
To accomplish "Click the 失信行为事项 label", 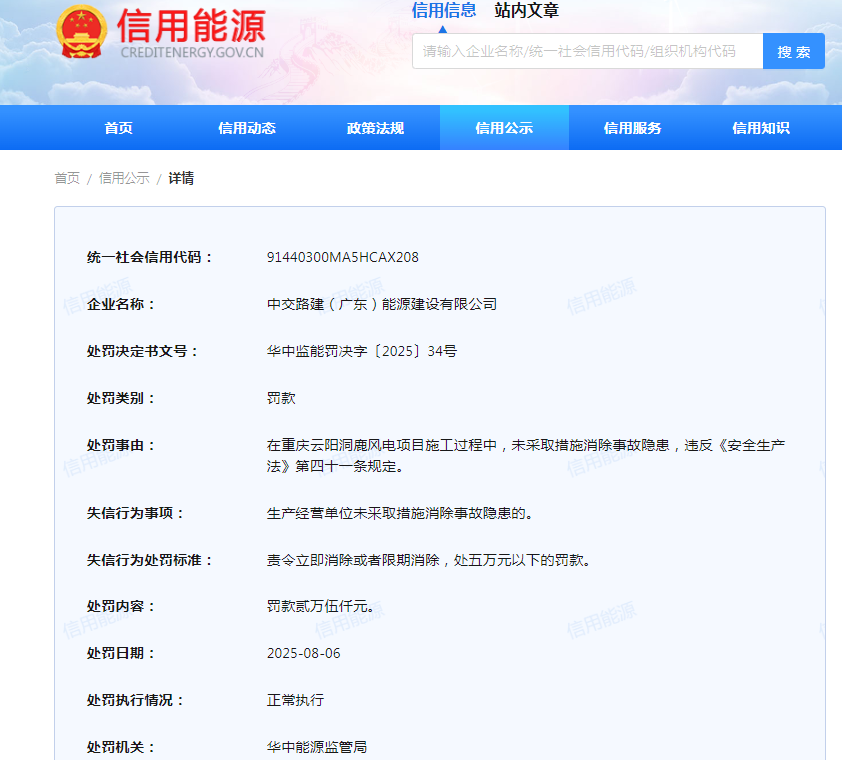I will point(136,513).
